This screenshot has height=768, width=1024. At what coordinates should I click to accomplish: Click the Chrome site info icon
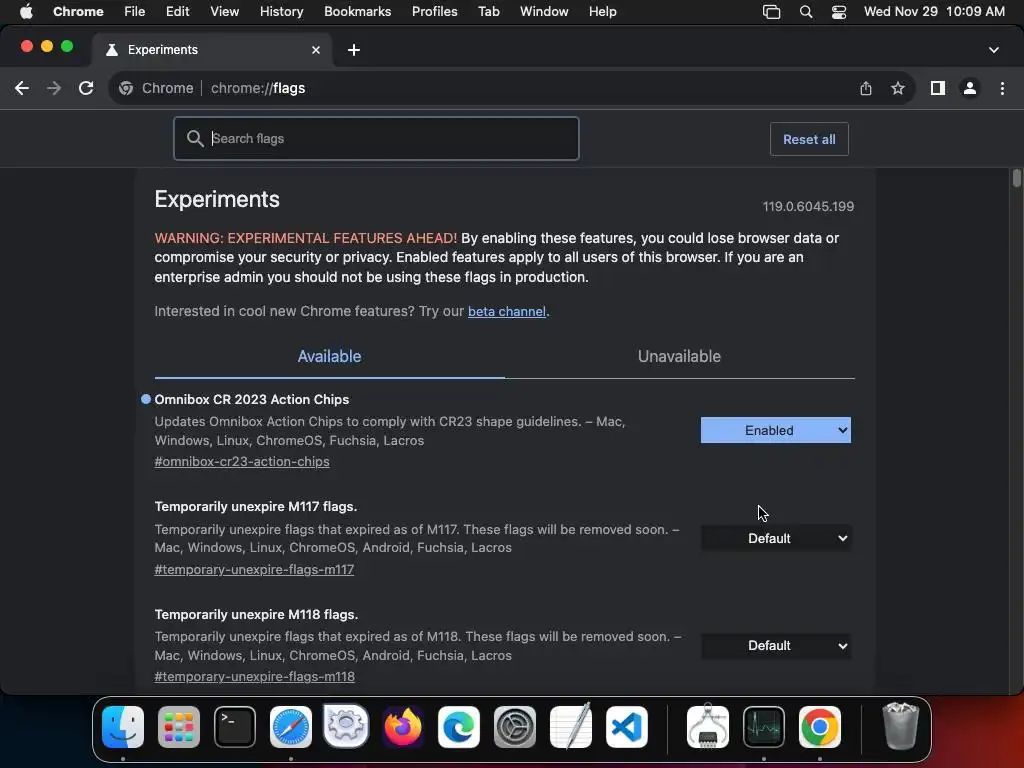pos(126,88)
